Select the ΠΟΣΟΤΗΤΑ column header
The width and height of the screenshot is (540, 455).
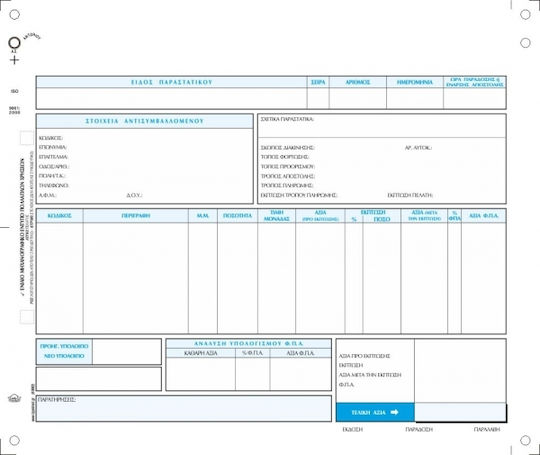click(237, 216)
